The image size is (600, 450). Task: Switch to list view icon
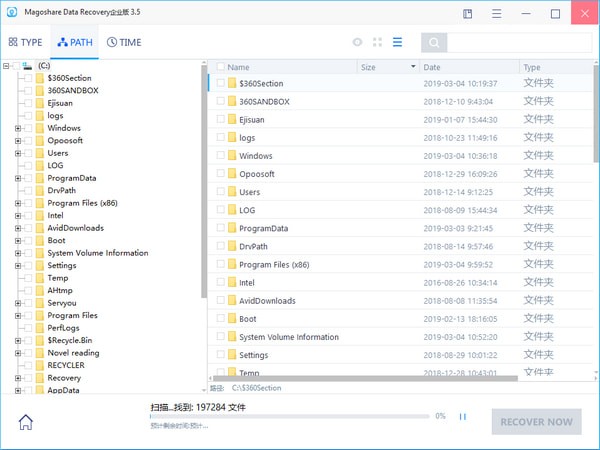click(397, 42)
